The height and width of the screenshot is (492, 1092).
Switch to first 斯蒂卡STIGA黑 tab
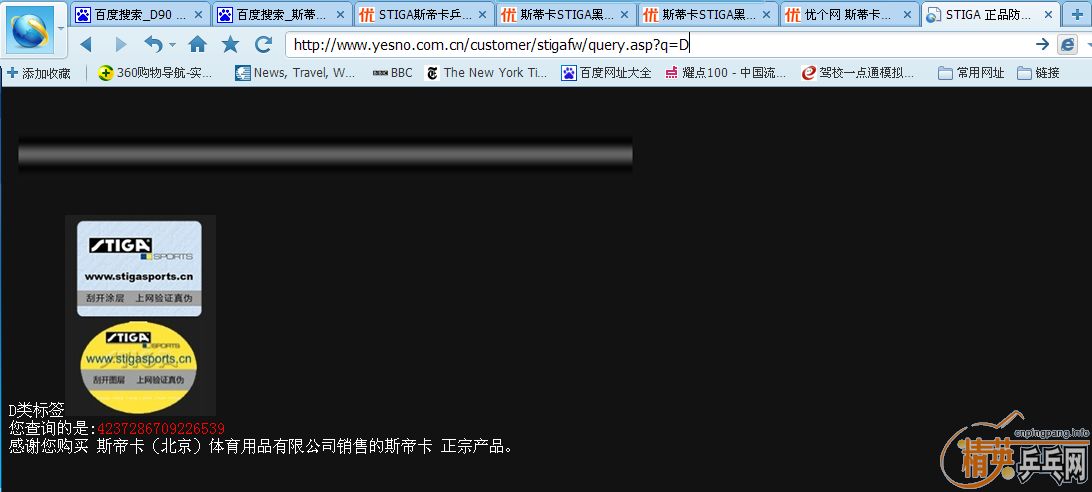[x=566, y=15]
